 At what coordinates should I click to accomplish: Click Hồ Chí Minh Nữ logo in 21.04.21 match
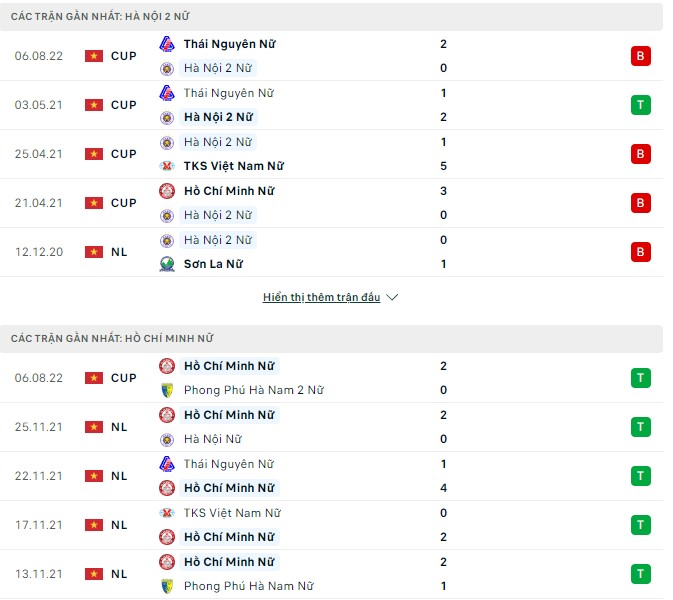click(167, 191)
